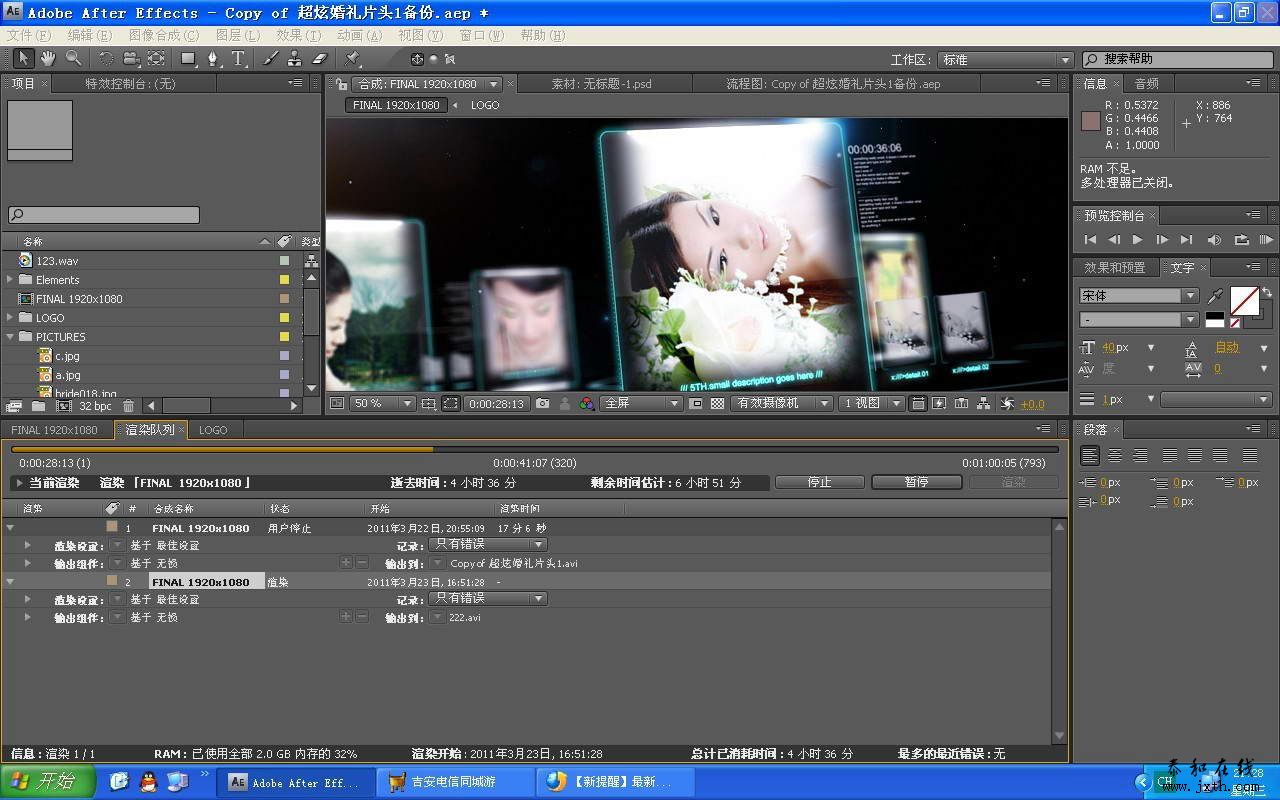Open the font family 宋体 dropdown

click(x=1138, y=296)
